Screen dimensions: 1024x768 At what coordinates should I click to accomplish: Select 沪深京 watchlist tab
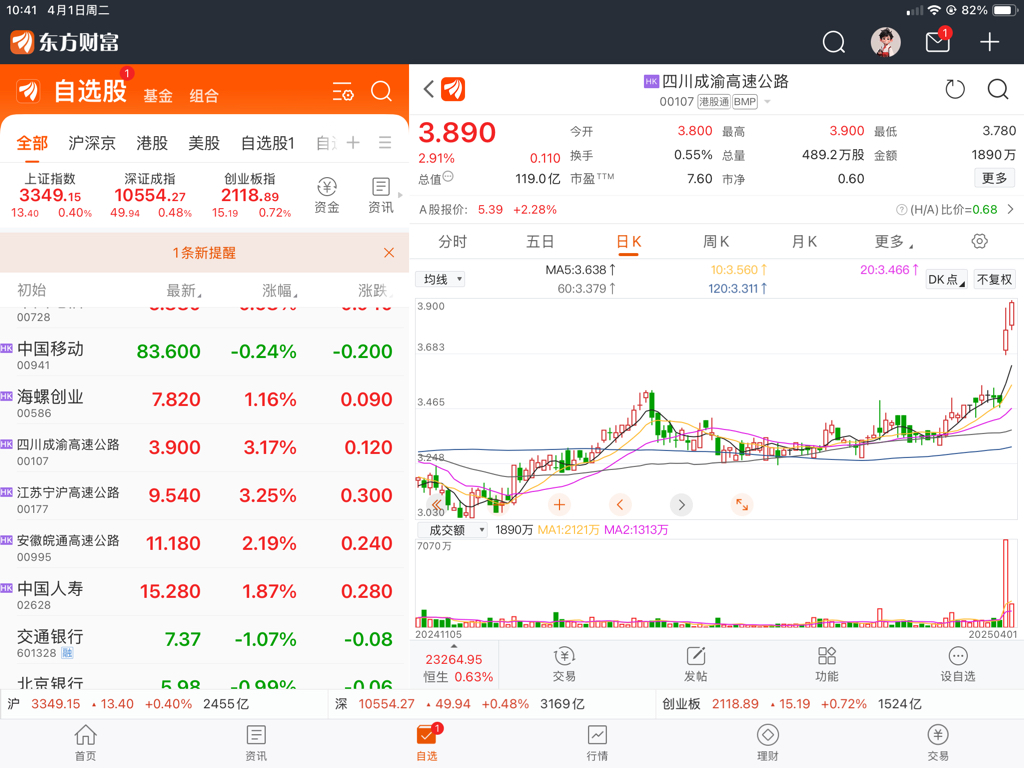[91, 143]
